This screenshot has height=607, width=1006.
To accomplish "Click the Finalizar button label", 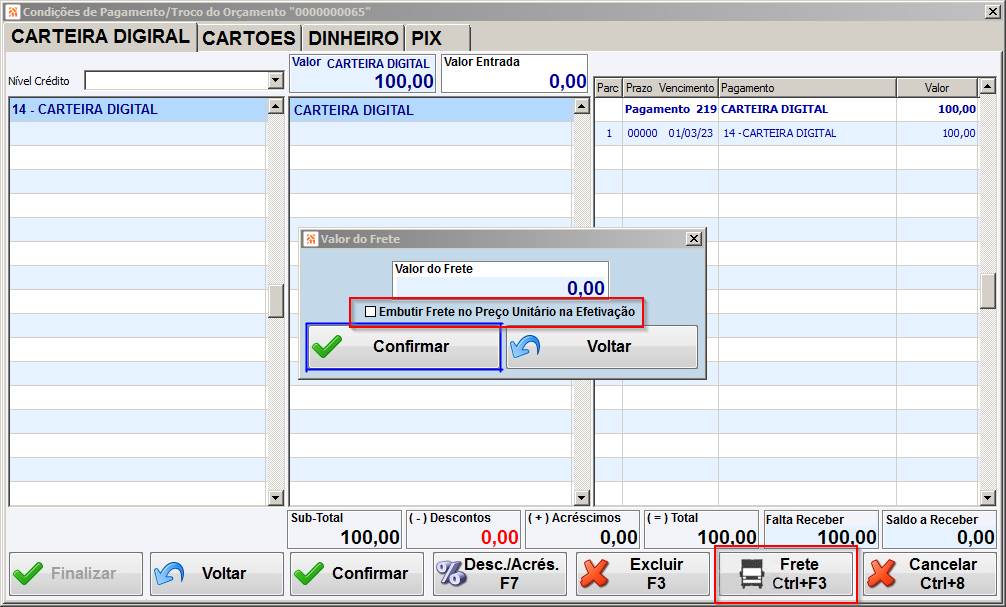I will (x=83, y=573).
